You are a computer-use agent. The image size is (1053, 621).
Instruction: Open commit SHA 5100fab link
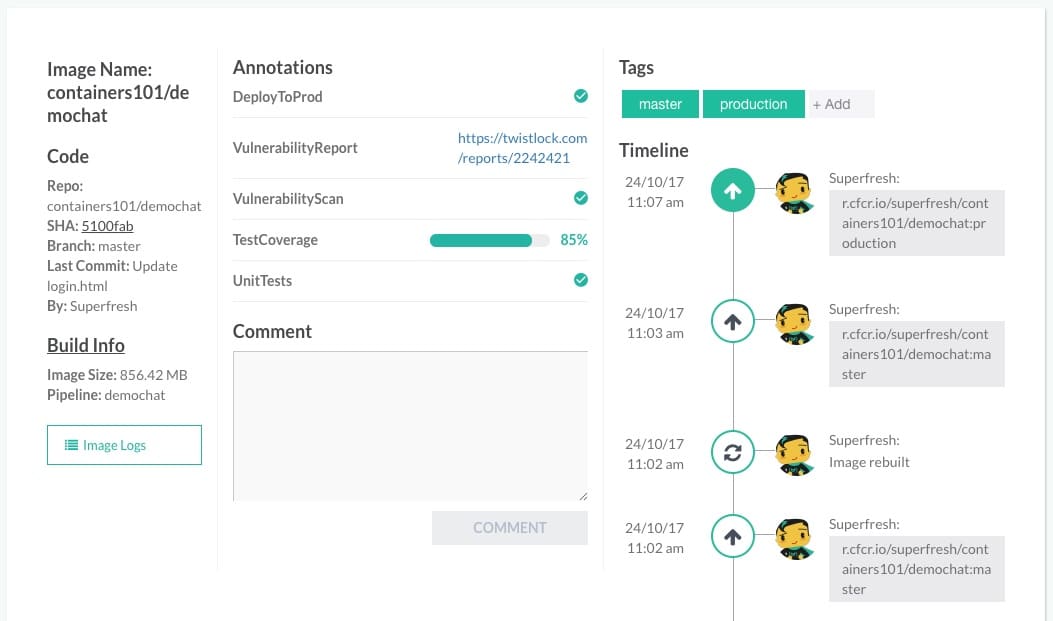coord(107,226)
